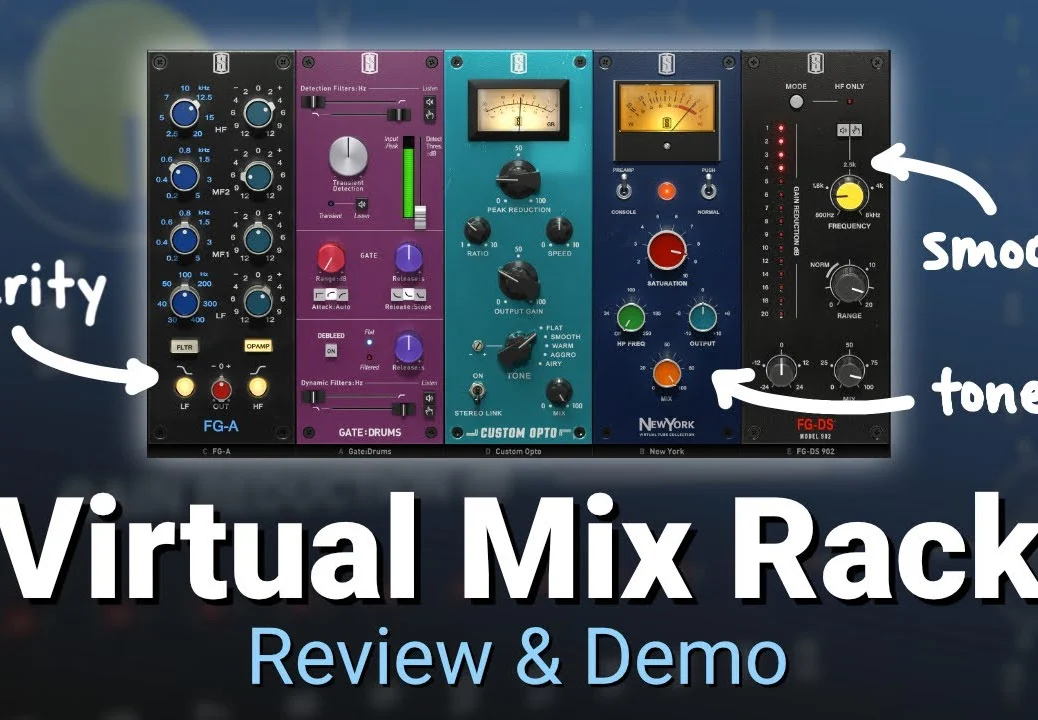Image resolution: width=1038 pixels, height=720 pixels.
Task: Click the Peak Reduction knob on Custom Opto
Action: 518,177
